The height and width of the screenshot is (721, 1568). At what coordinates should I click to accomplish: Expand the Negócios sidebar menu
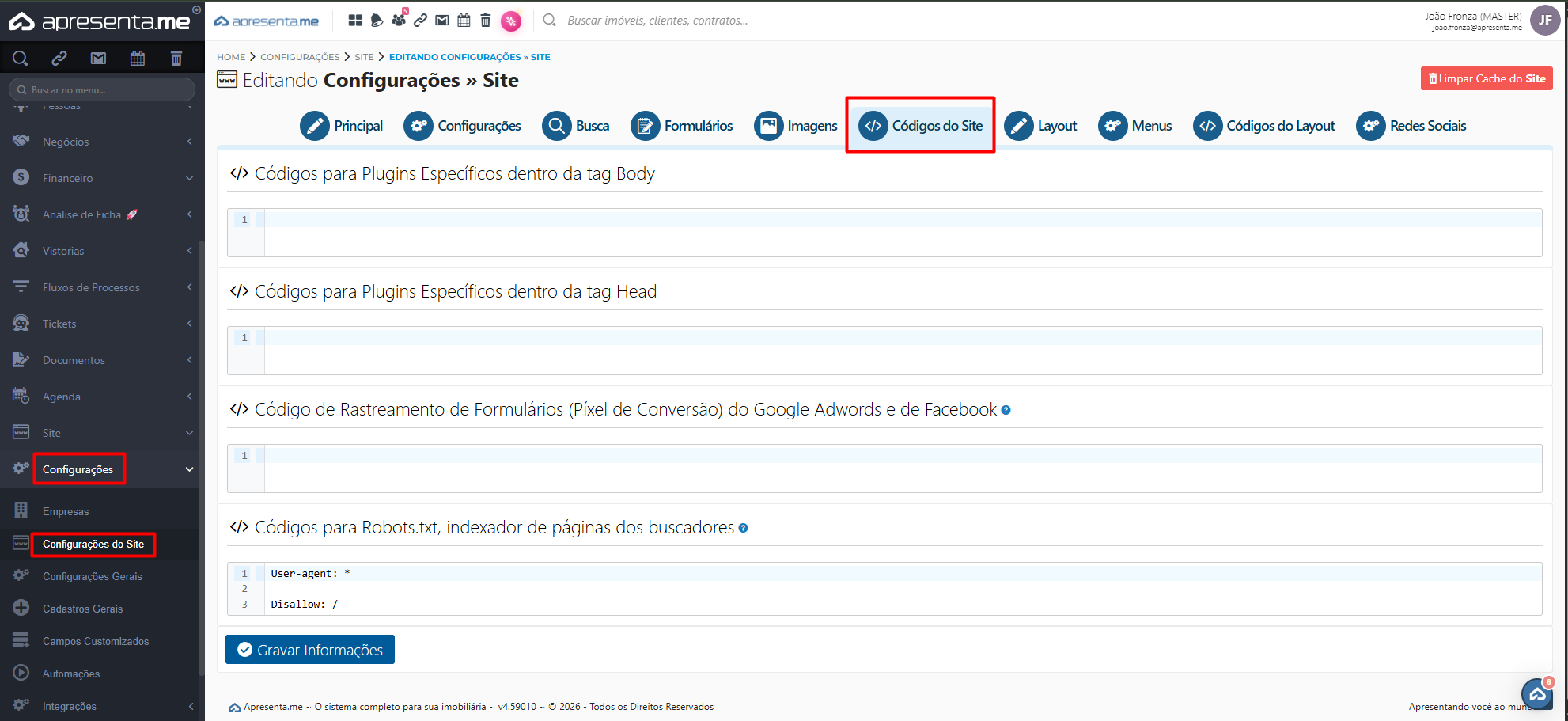[102, 142]
